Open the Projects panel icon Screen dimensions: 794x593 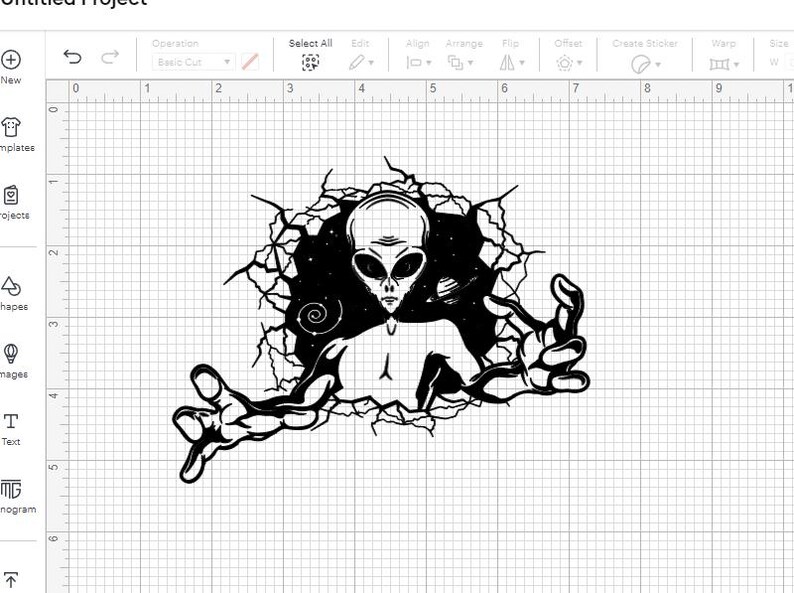coord(11,195)
